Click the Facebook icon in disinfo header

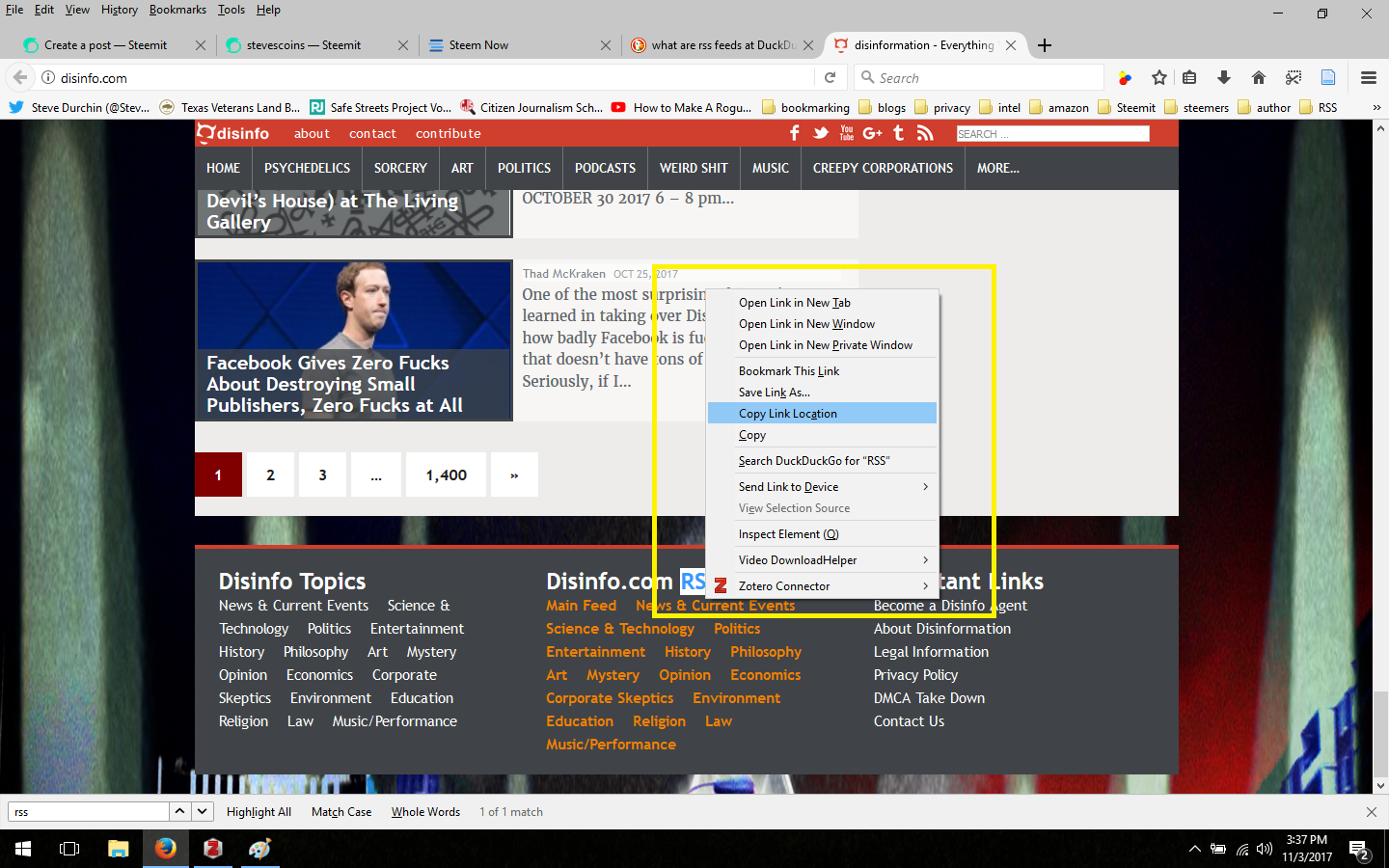[795, 133]
